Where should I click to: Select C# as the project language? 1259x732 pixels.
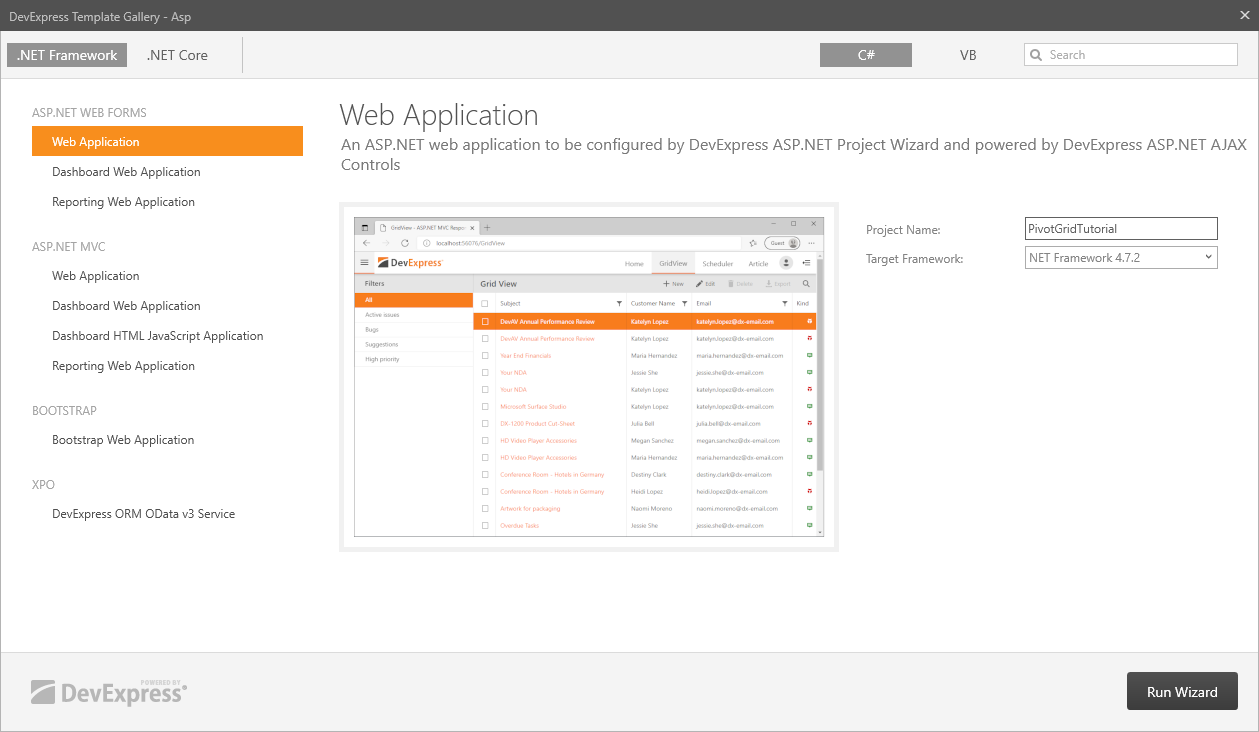click(x=866, y=55)
